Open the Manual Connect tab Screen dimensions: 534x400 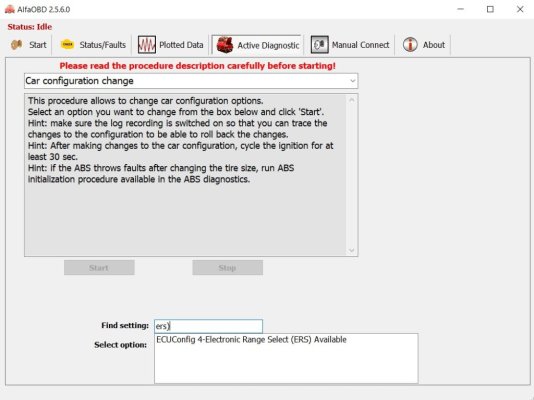coord(360,45)
